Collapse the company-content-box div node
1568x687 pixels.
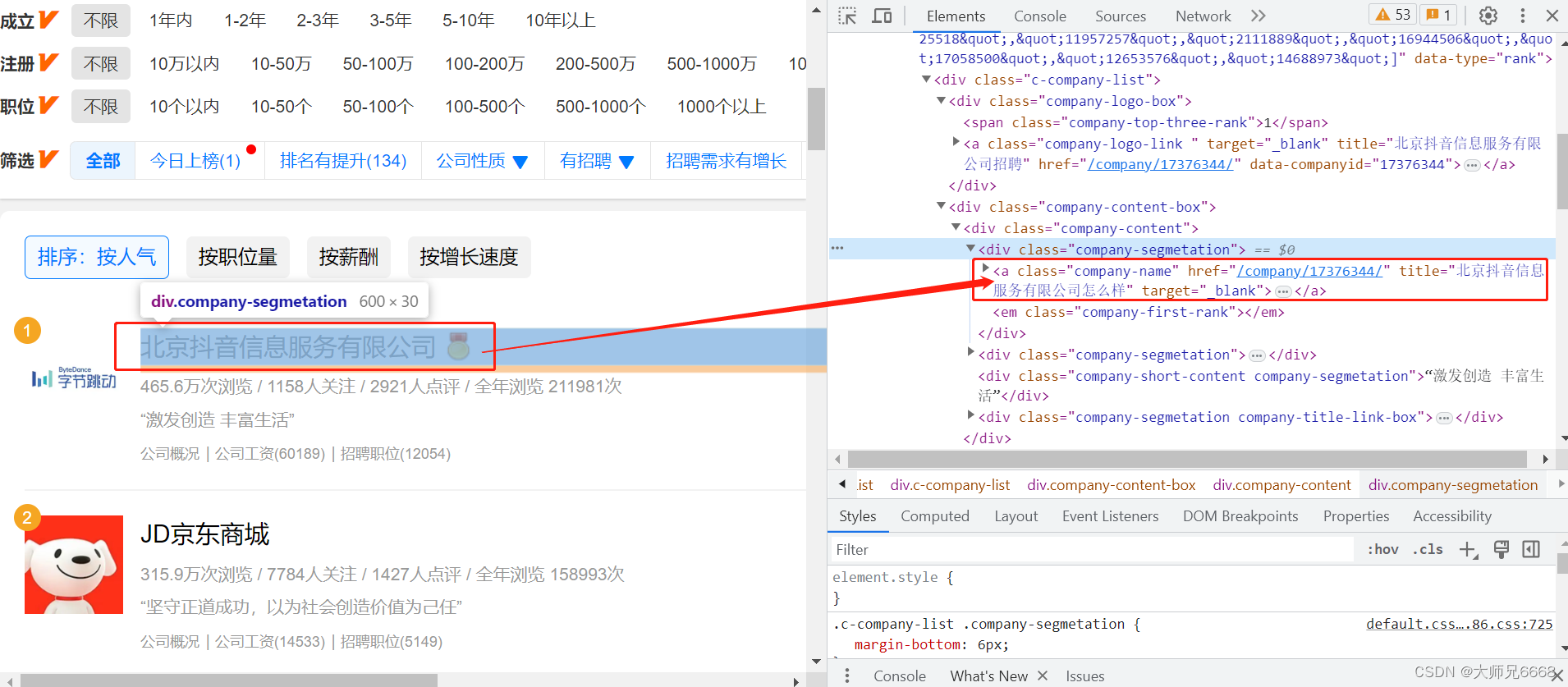tap(941, 206)
